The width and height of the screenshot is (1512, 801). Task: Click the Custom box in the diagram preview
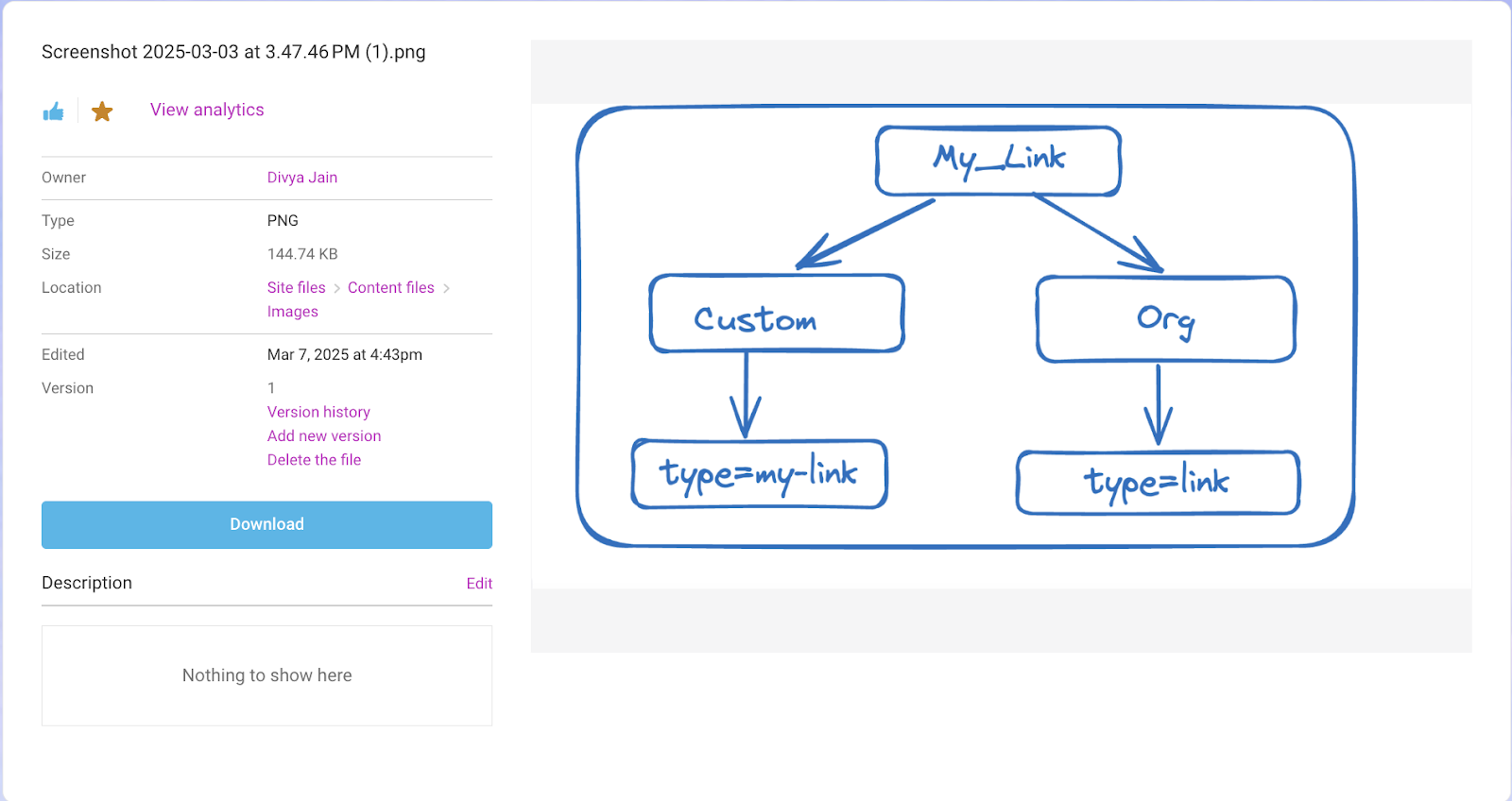[776, 315]
